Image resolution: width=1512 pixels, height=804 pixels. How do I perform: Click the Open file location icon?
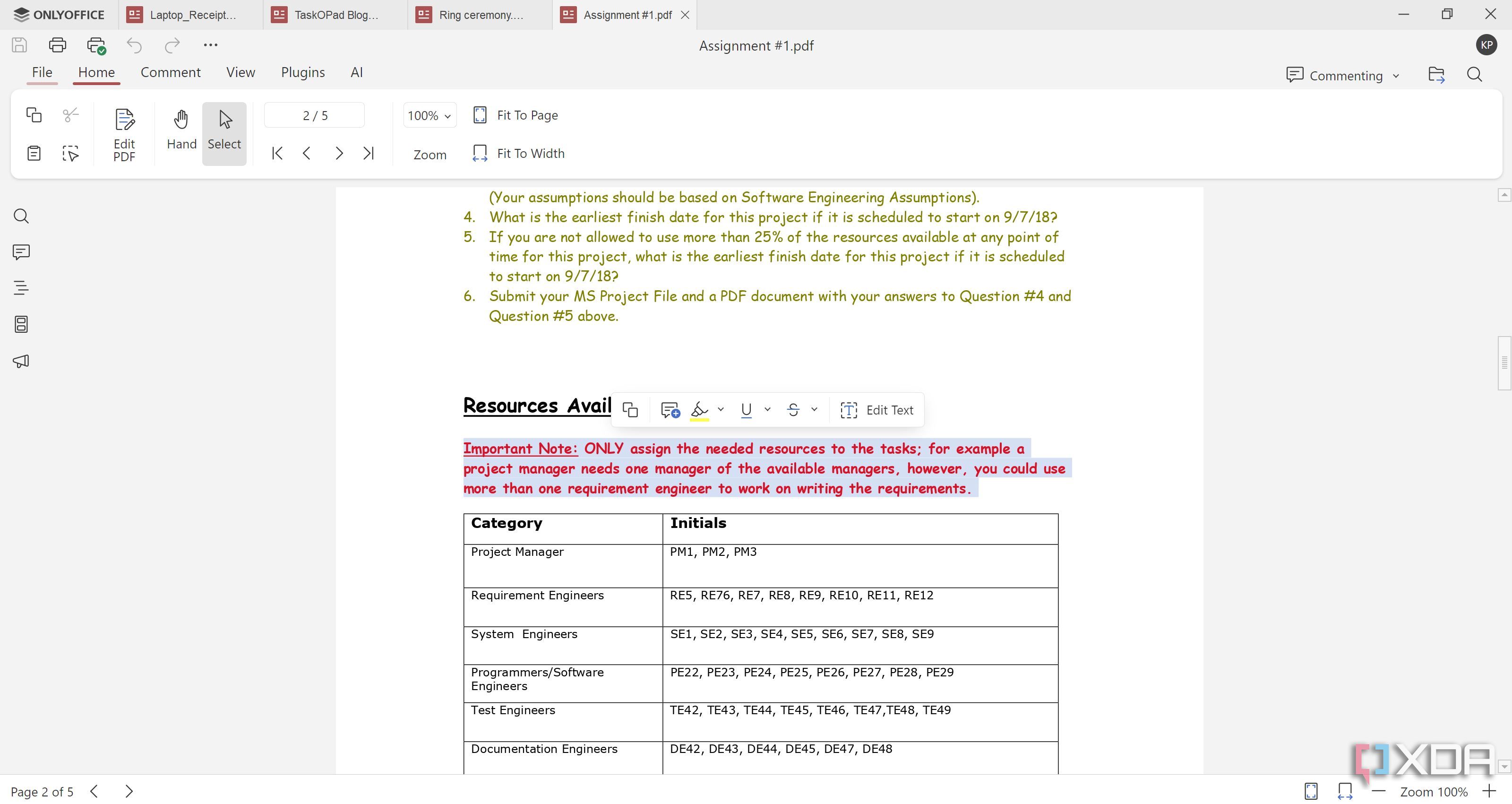1436,75
